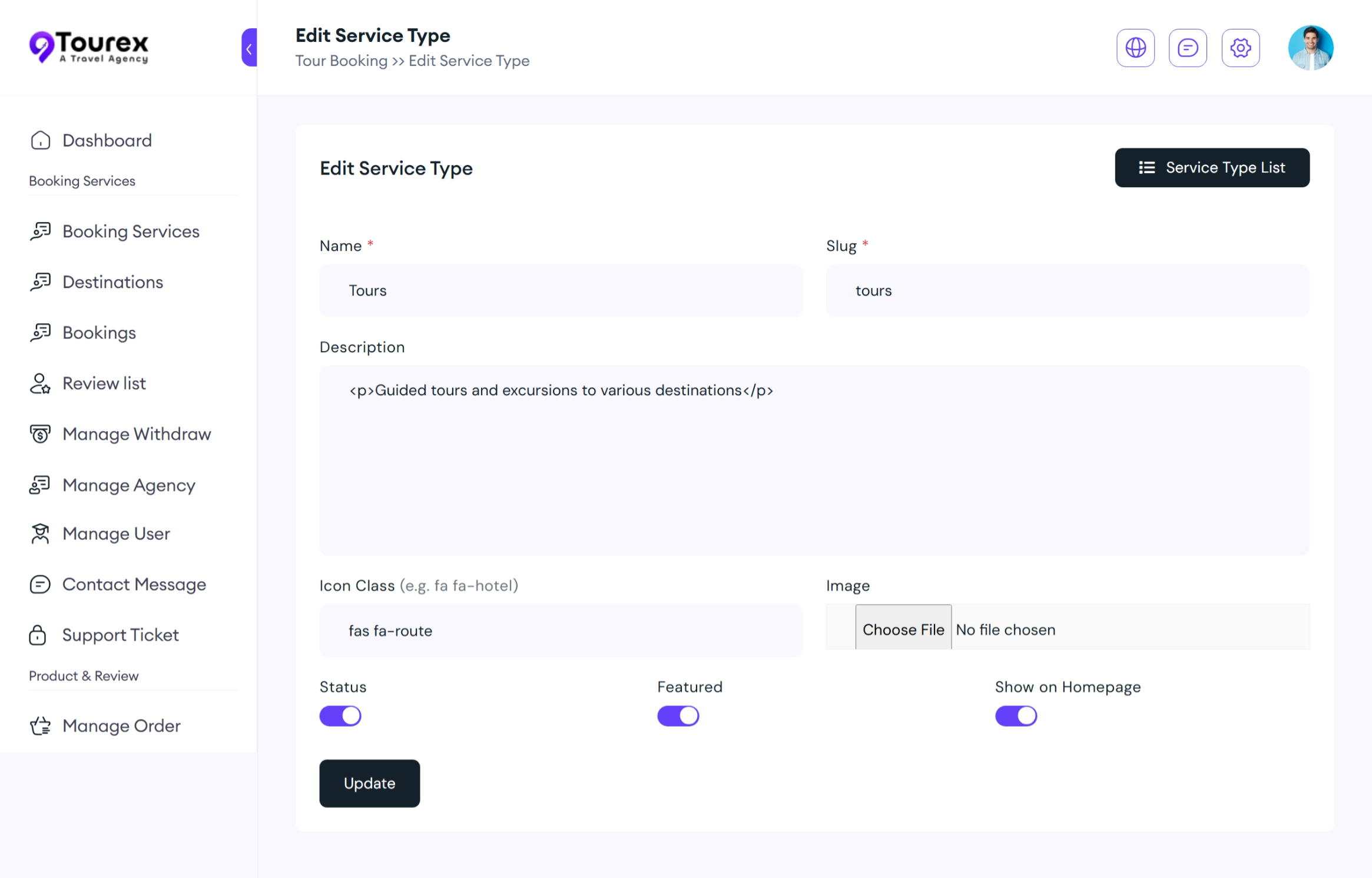Viewport: 1372px width, 878px height.
Task: Go to Destinations in the sidebar
Action: coord(112,282)
